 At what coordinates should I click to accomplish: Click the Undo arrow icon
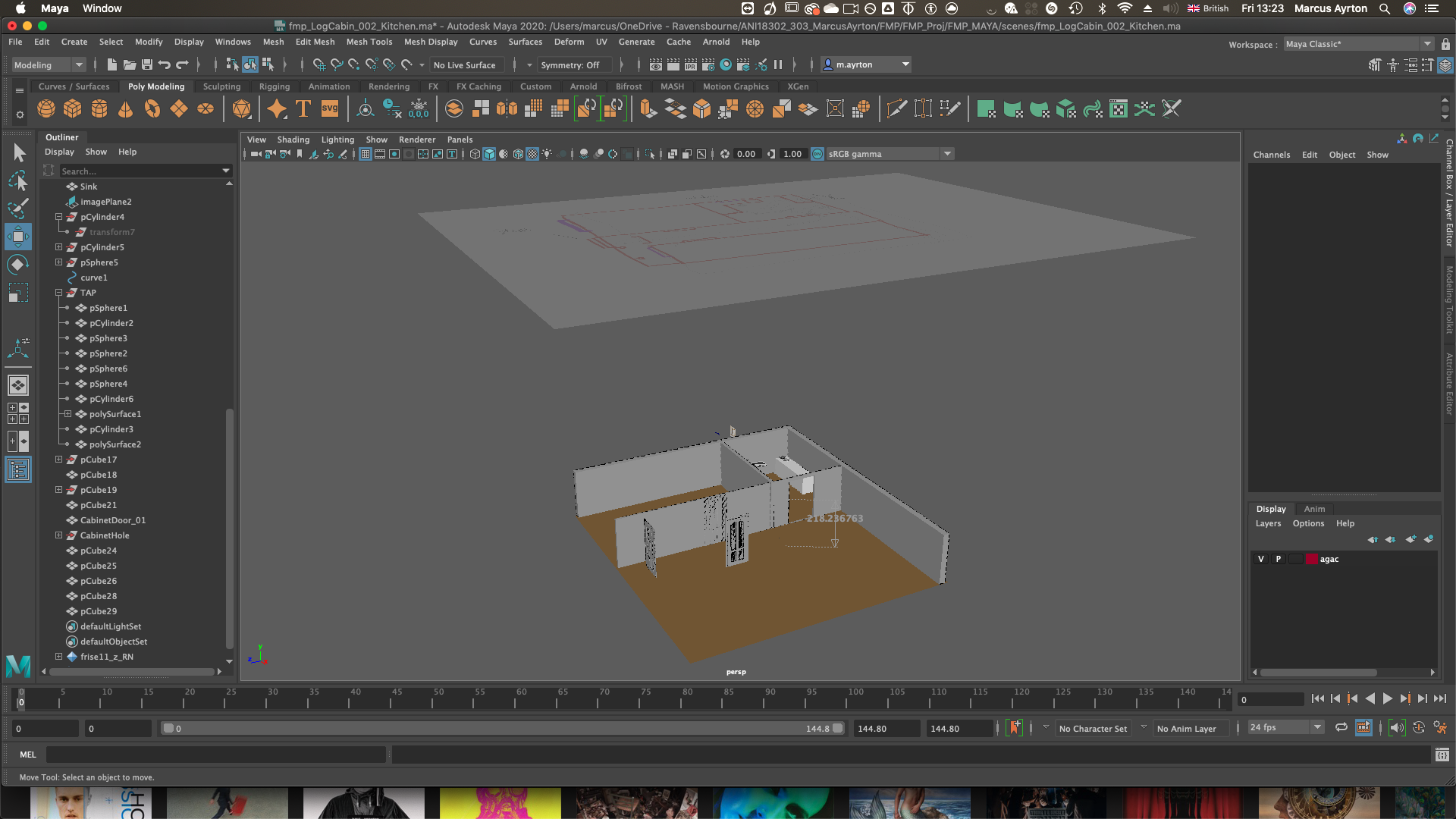[165, 65]
